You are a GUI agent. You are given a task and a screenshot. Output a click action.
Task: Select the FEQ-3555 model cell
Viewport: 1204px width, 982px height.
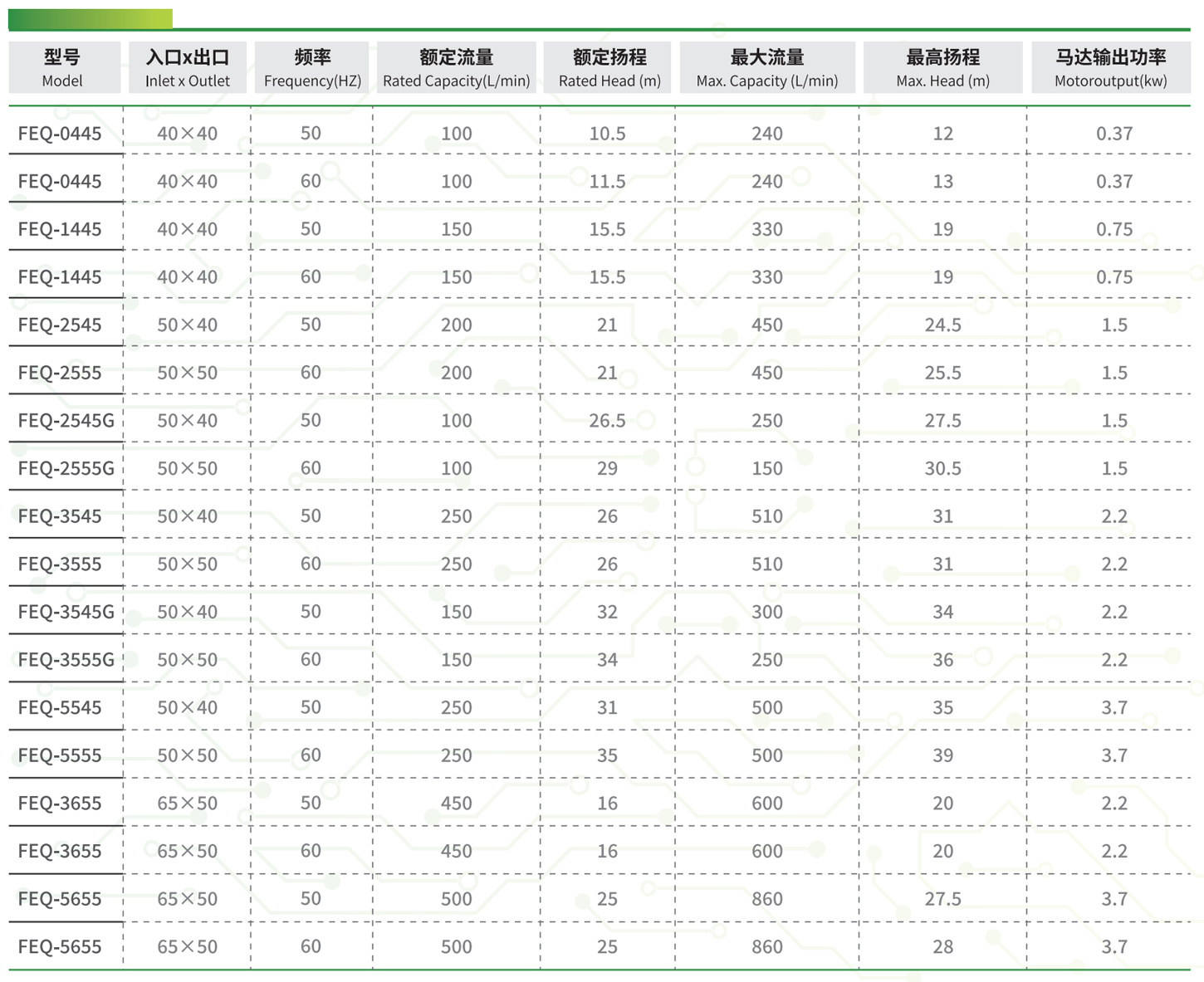pos(60,564)
